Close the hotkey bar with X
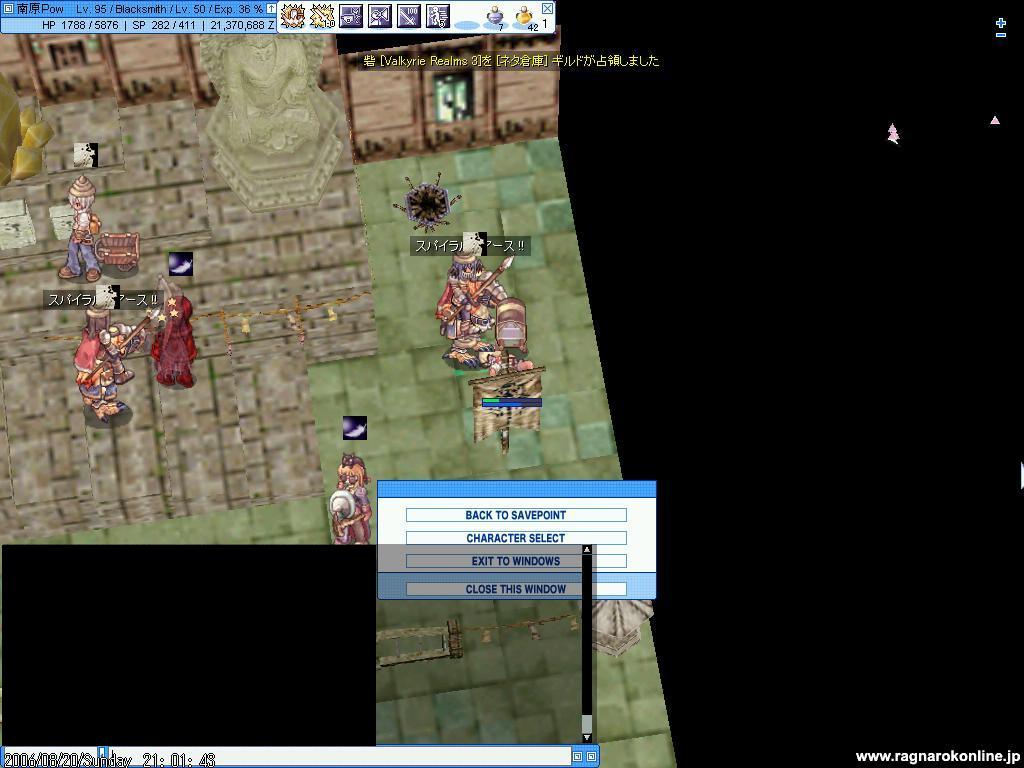This screenshot has height=768, width=1024. [x=547, y=8]
